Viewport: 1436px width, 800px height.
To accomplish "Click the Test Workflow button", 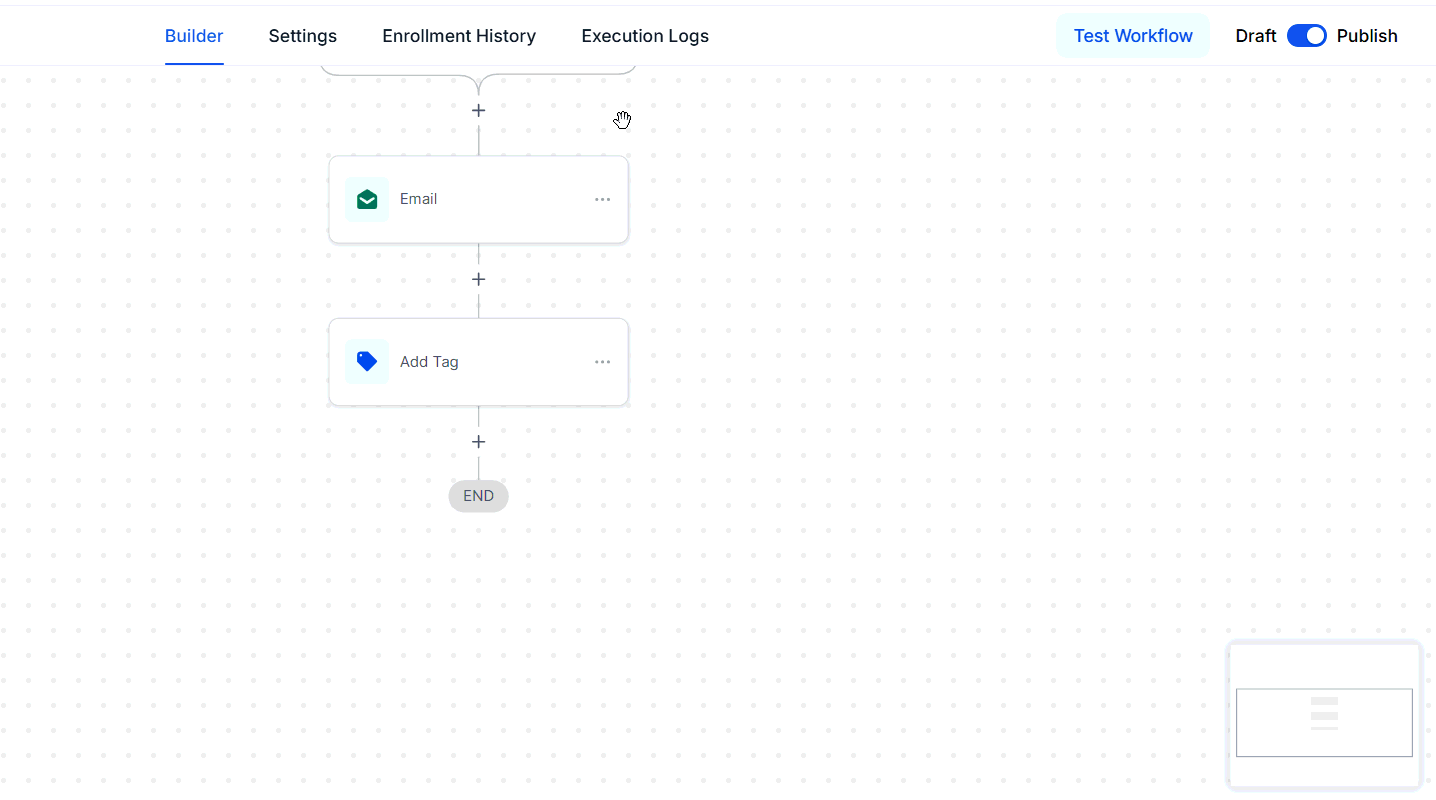I will click(x=1133, y=36).
